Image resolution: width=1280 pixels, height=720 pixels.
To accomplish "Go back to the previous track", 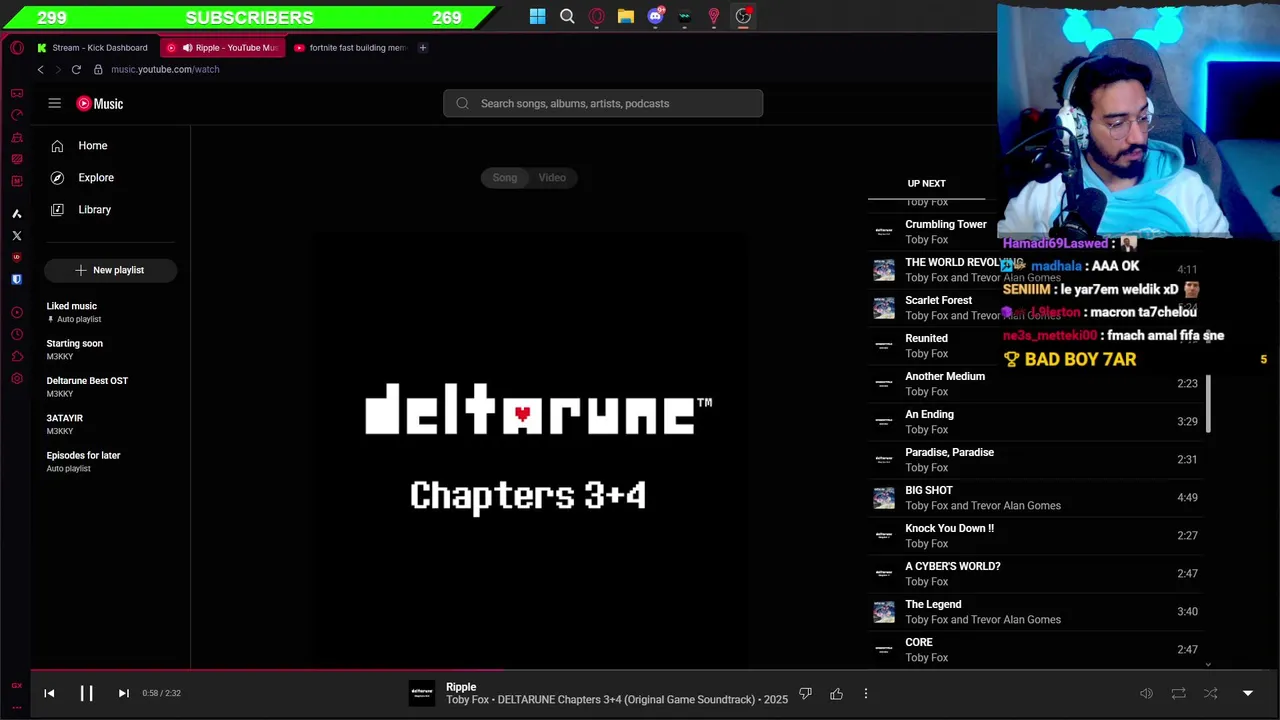I will (49, 693).
